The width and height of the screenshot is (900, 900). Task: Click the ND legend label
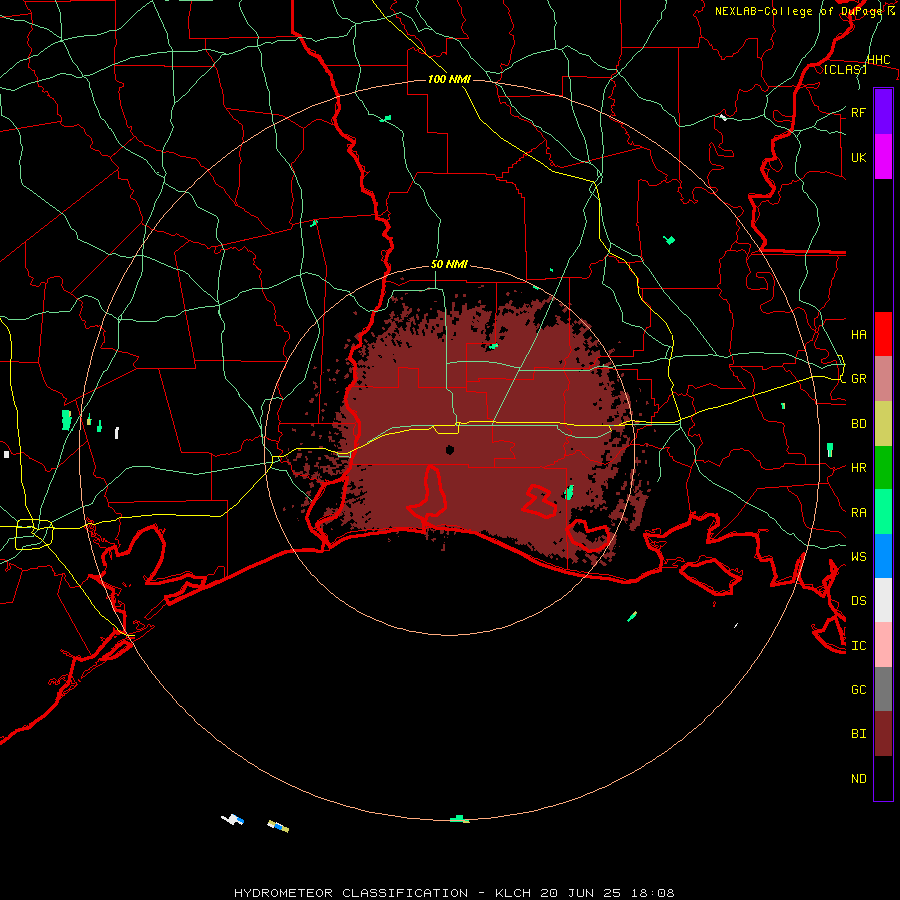pos(858,779)
